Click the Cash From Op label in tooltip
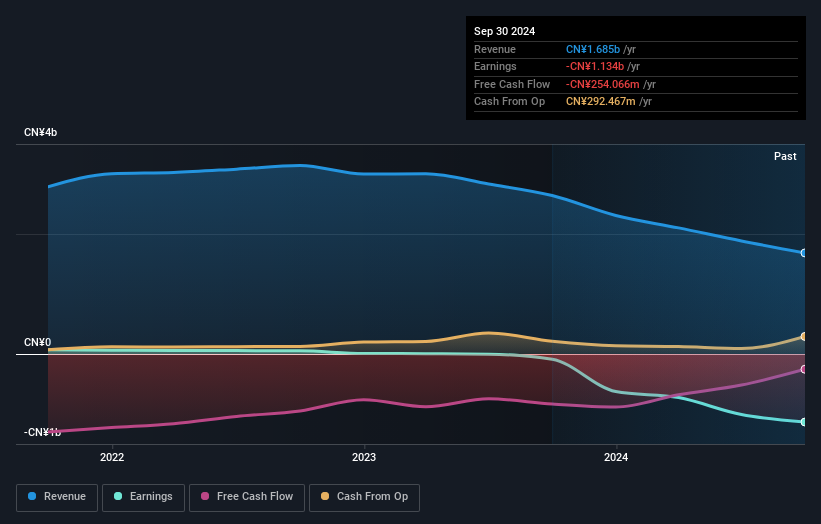 (509, 102)
